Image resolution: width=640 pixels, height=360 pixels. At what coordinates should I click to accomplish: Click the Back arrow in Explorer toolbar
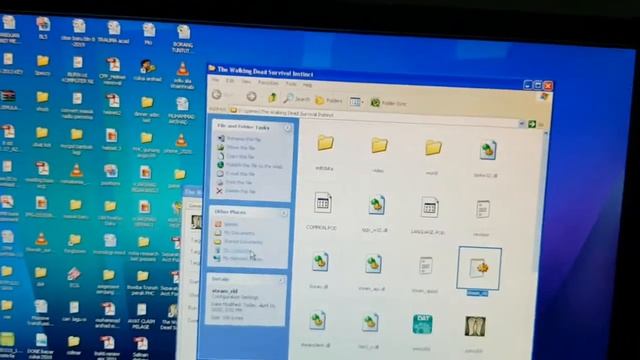click(217, 95)
